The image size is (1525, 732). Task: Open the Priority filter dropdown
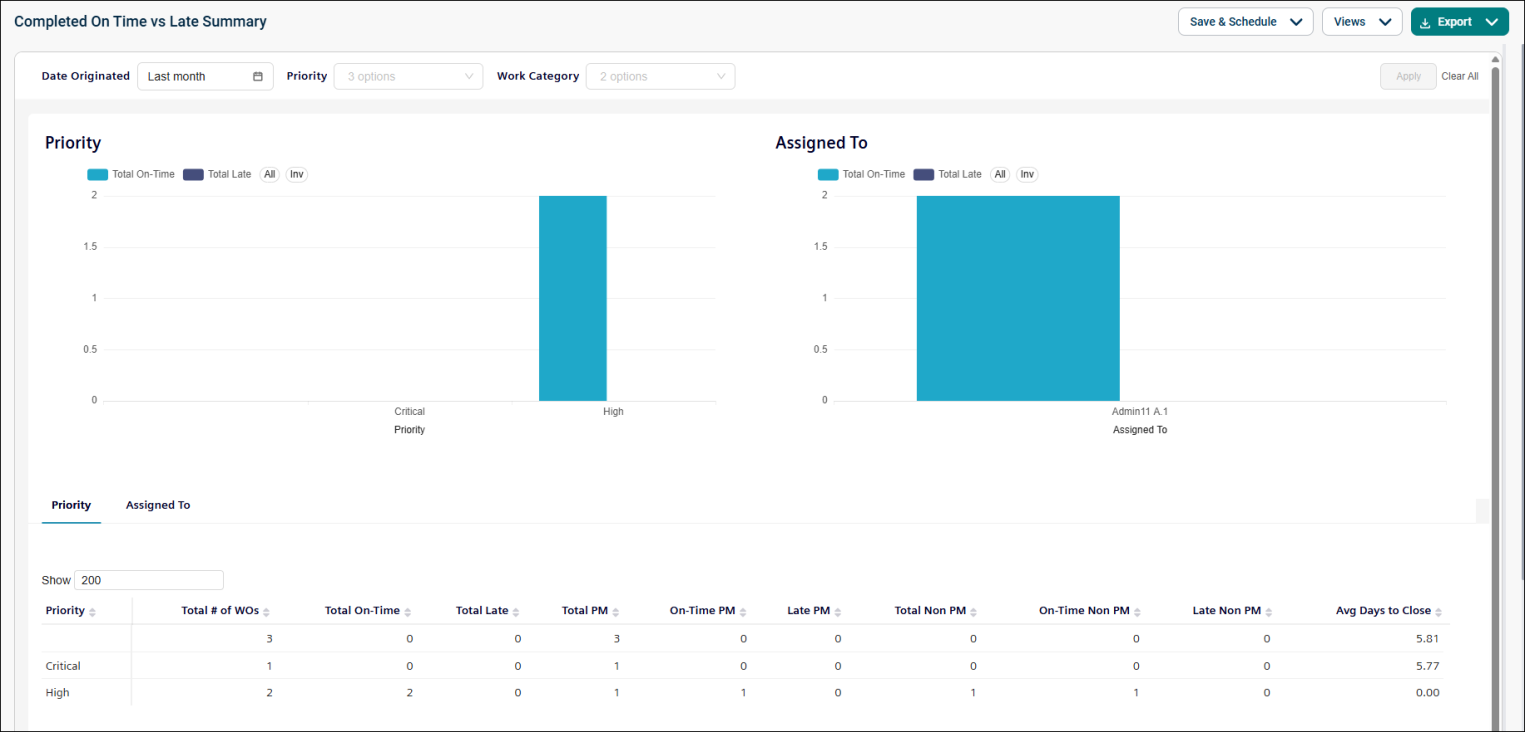pos(408,76)
